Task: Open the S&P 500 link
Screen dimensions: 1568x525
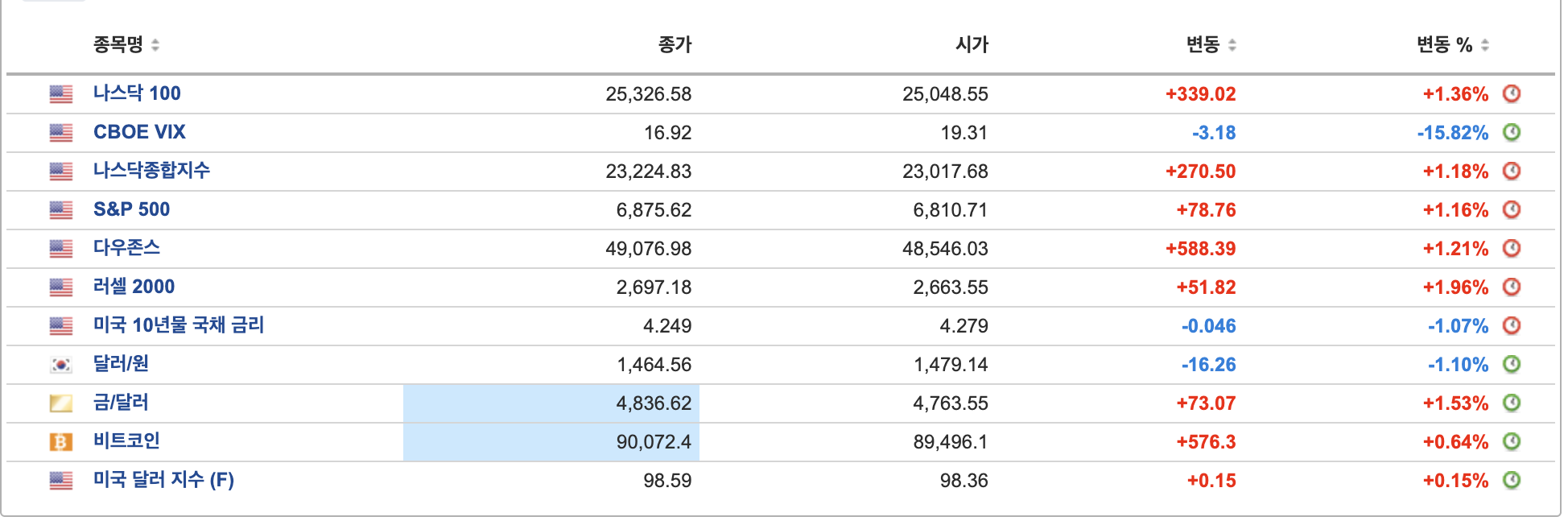Action: (x=131, y=209)
